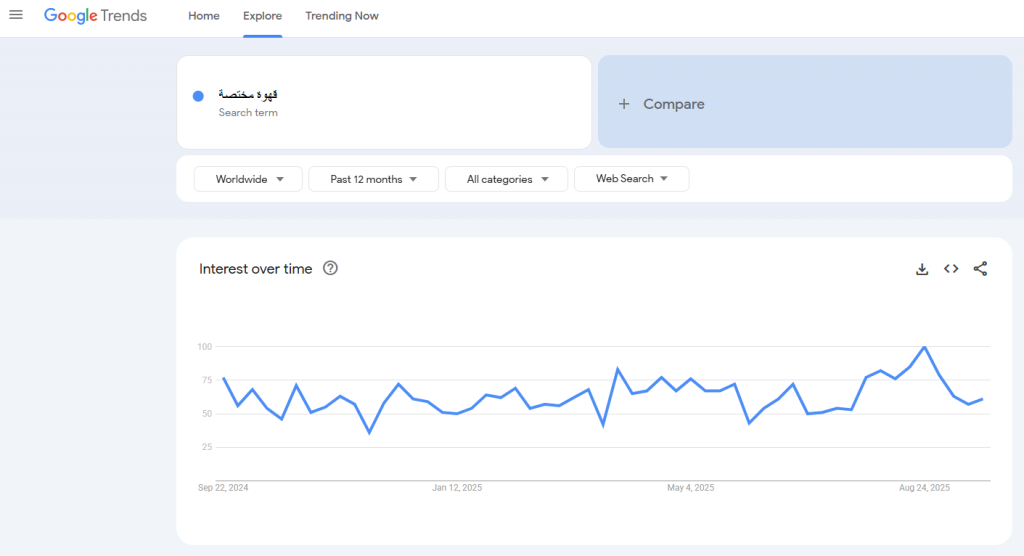Open the hamburger main menu
Viewport: 1024px width, 556px height.
pos(16,15)
